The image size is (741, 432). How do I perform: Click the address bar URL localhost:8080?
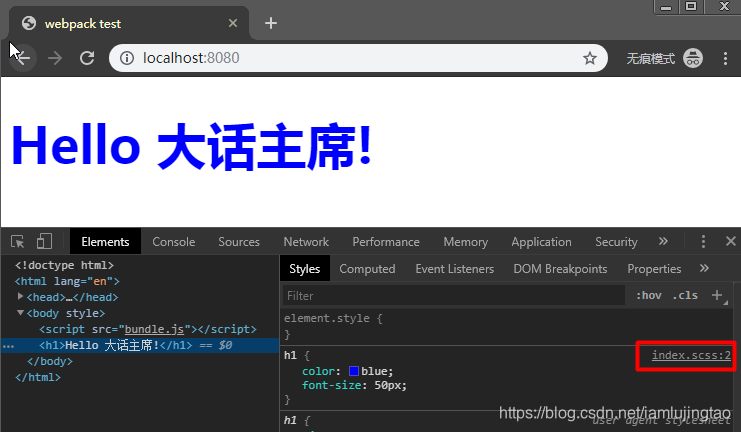tap(191, 58)
